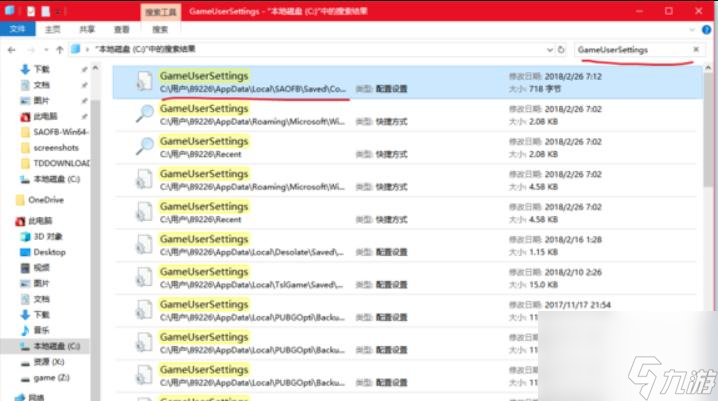Image resolution: width=718 pixels, height=401 pixels.
Task: Select the 搜索 ribbon tab
Action: [160, 29]
